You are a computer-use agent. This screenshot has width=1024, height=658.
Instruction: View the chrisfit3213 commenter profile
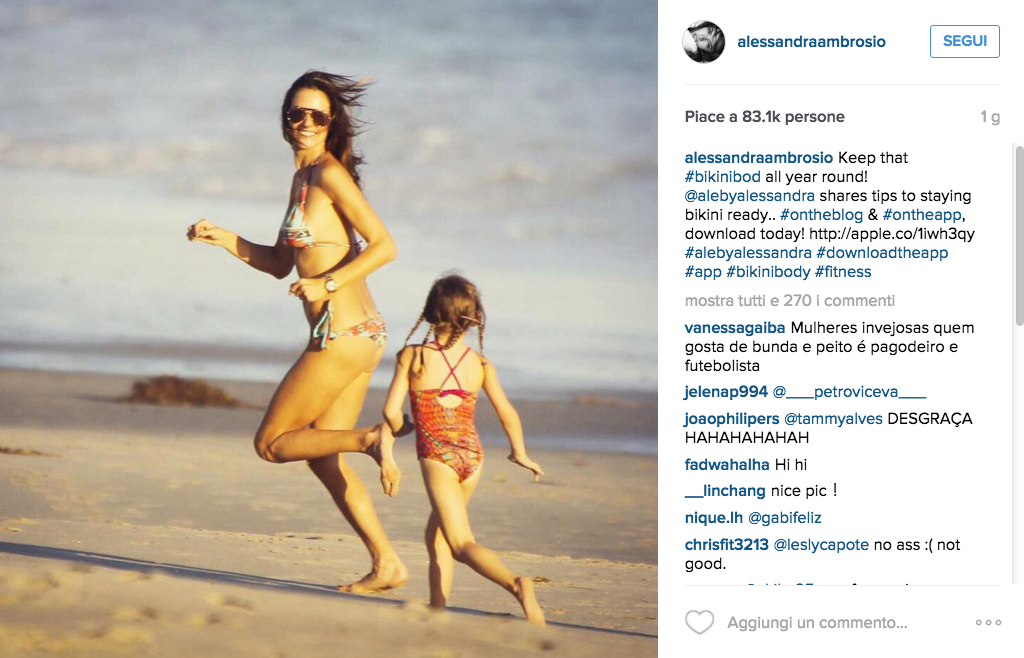coord(726,545)
